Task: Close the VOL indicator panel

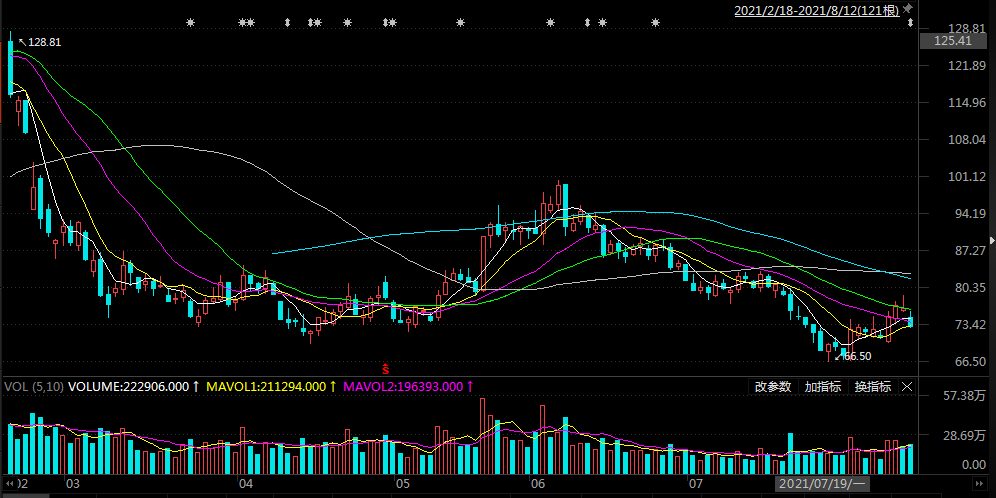Action: click(x=907, y=386)
